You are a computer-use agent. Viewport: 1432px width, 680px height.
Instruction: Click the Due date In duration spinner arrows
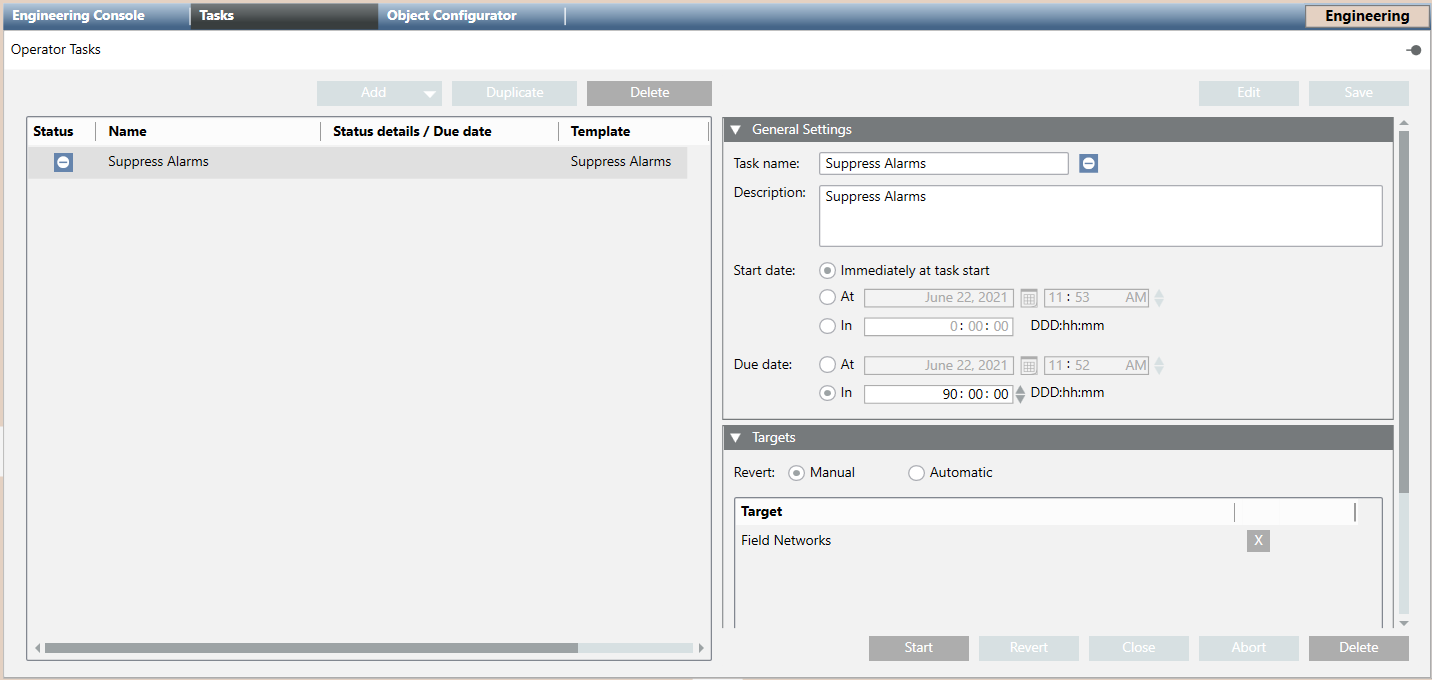[x=1020, y=394]
